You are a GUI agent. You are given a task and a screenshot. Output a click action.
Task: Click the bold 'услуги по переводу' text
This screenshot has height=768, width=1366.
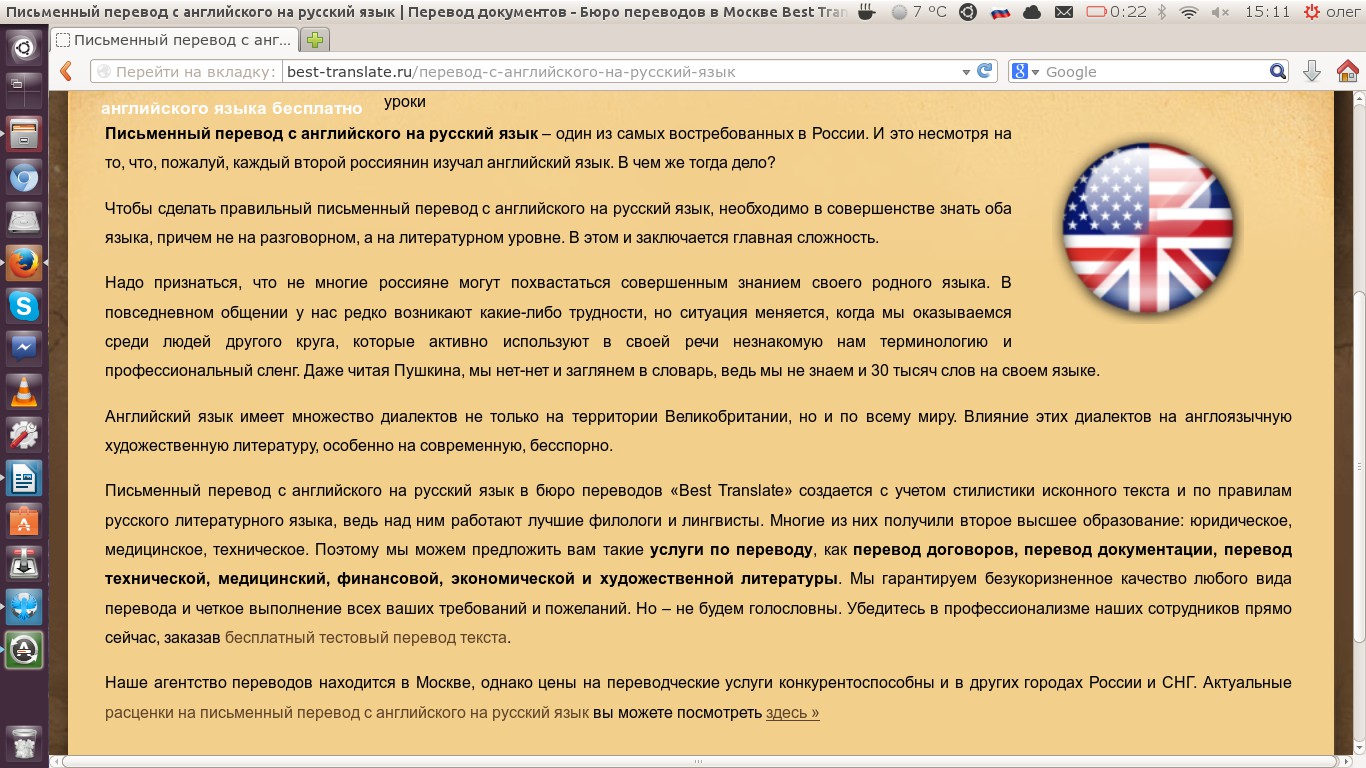pos(732,549)
